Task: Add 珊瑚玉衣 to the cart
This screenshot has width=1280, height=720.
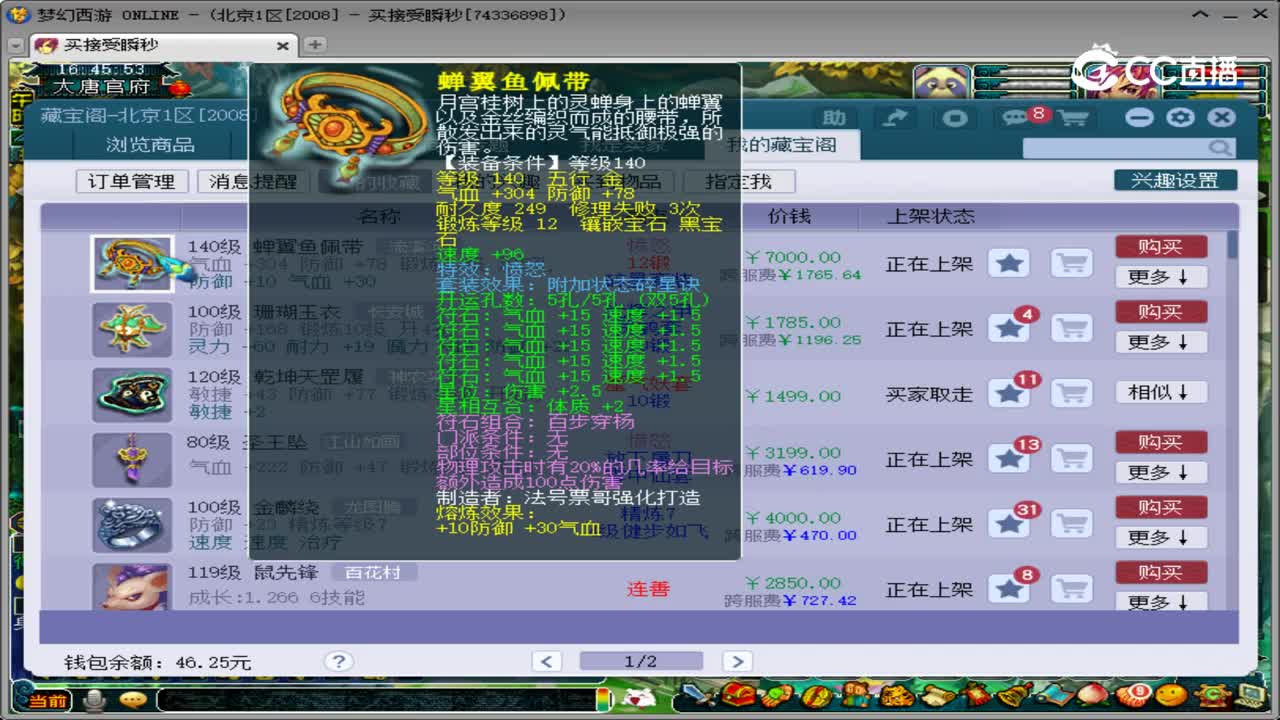Action: [1071, 328]
